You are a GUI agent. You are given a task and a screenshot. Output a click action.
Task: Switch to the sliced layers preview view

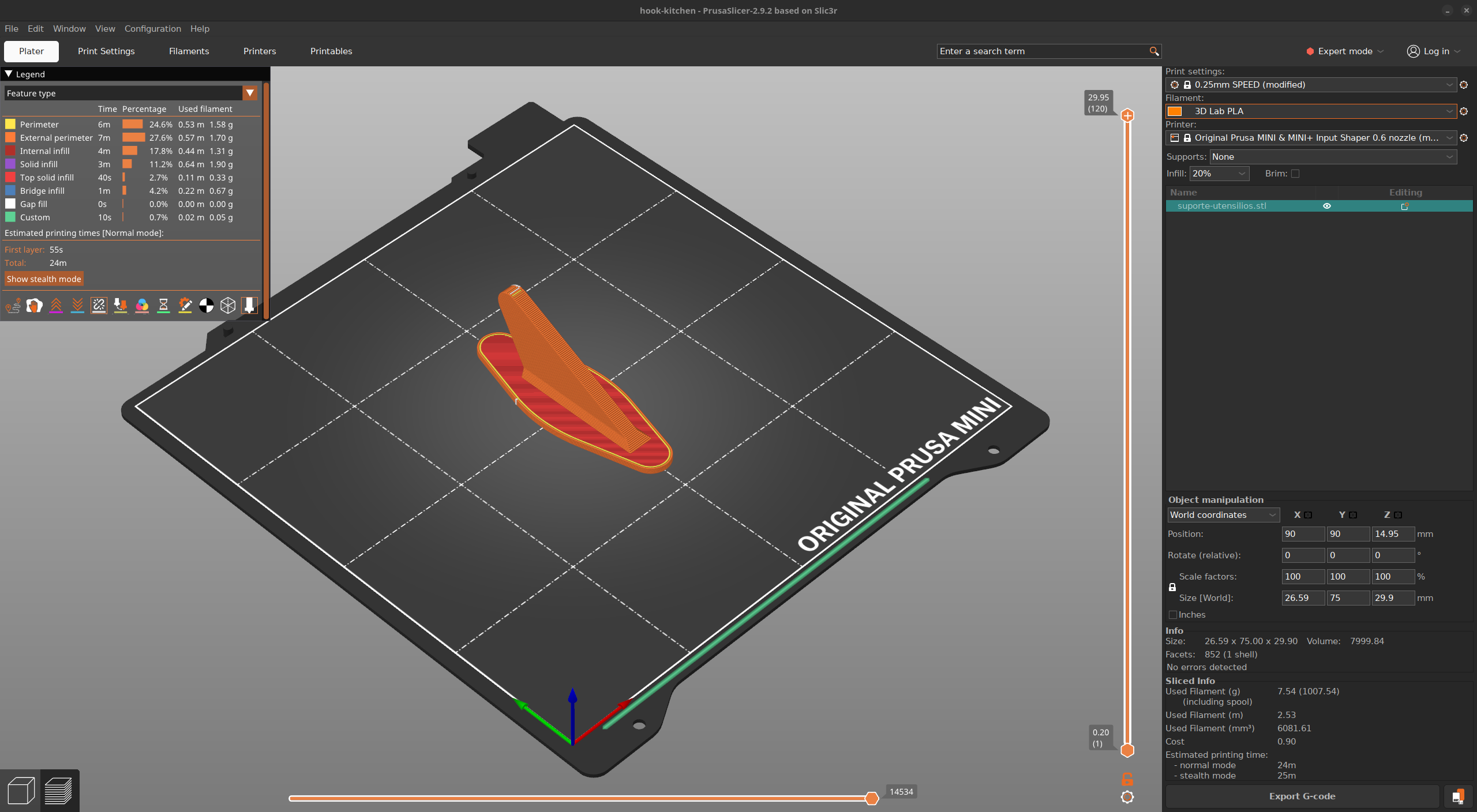(x=59, y=791)
